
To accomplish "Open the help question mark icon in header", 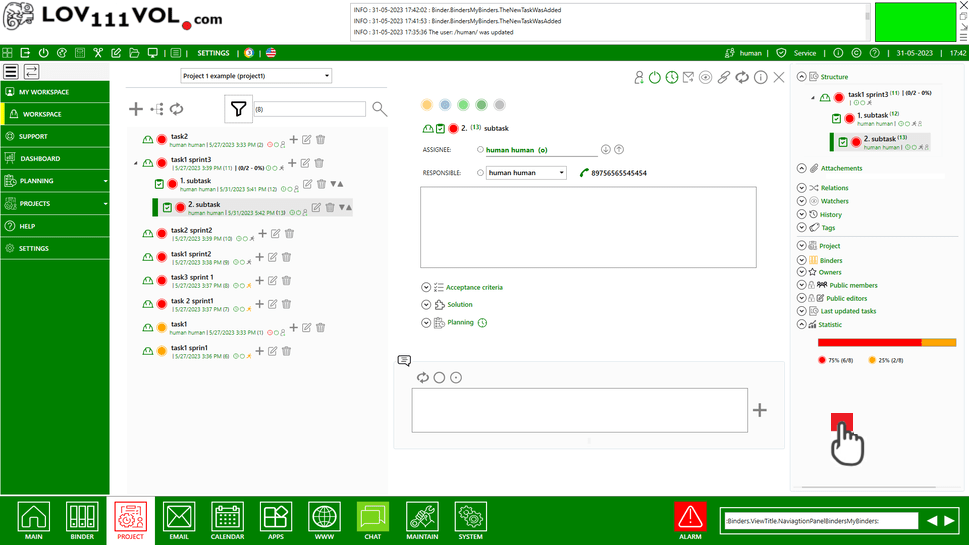I will [874, 53].
